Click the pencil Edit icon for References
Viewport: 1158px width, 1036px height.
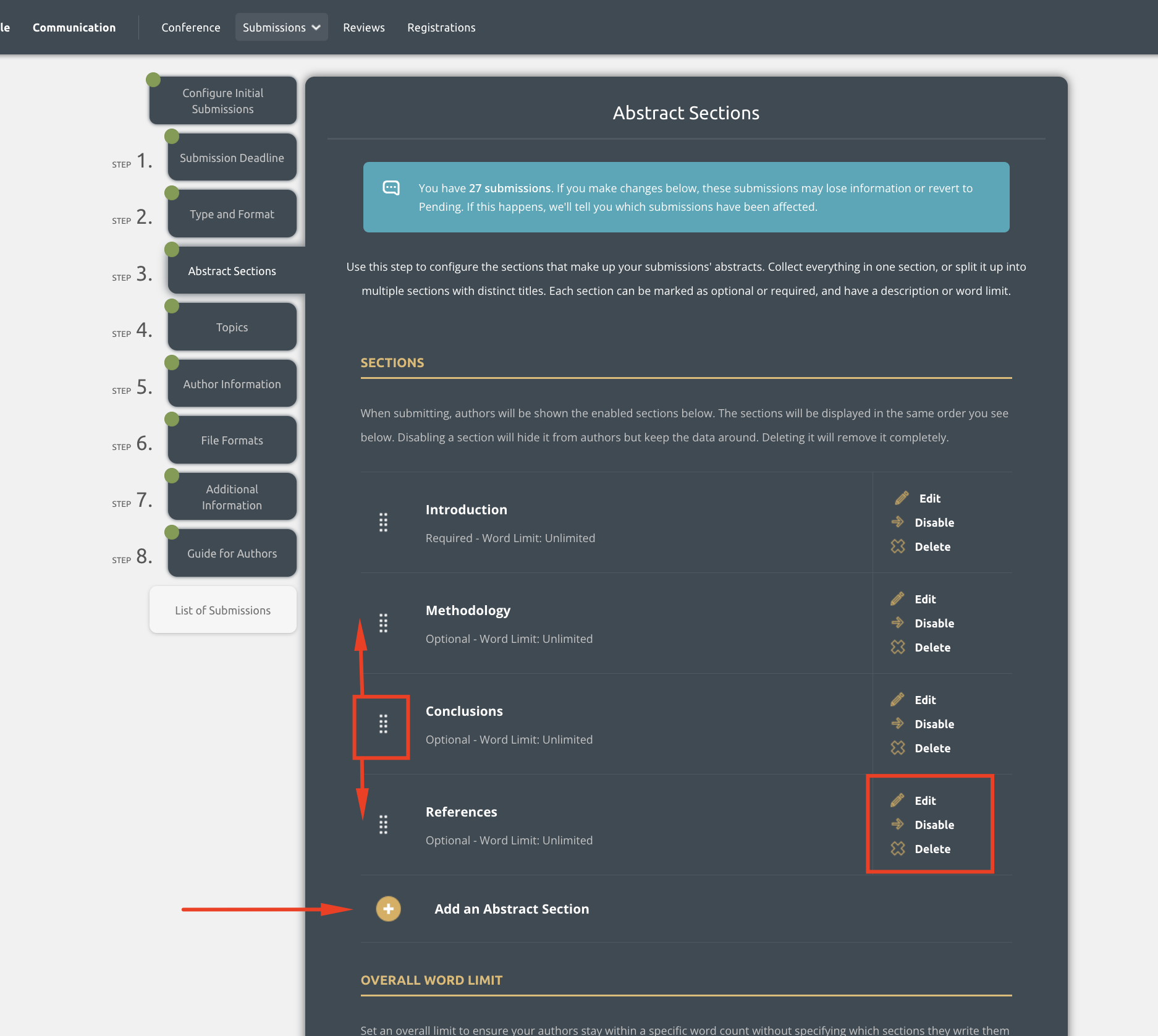coord(897,800)
